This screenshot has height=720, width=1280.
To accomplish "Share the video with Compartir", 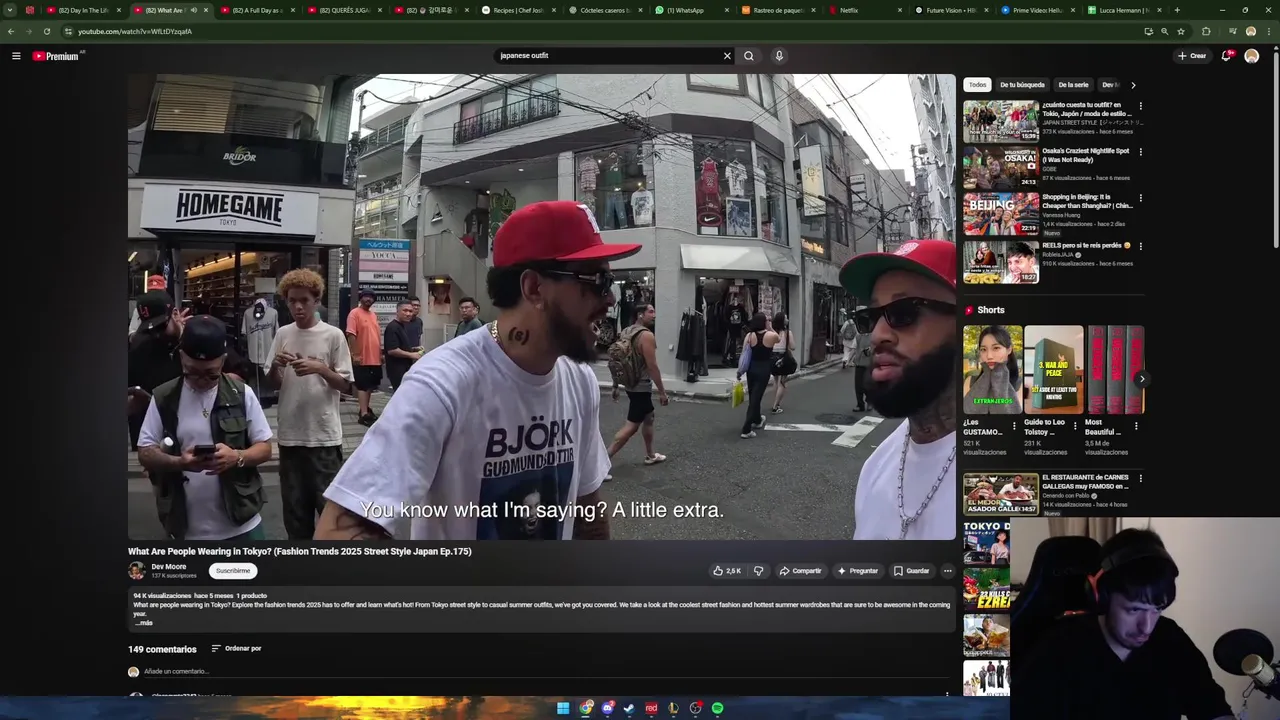I will (x=800, y=571).
